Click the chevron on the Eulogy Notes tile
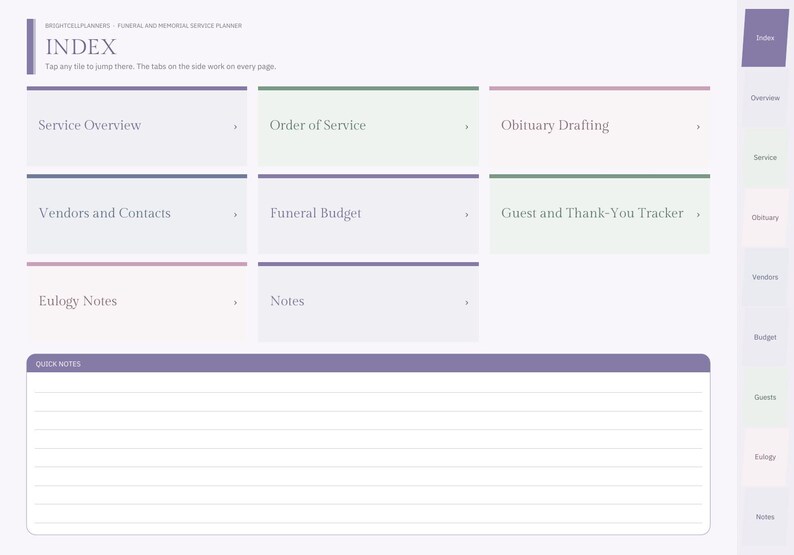 point(235,302)
